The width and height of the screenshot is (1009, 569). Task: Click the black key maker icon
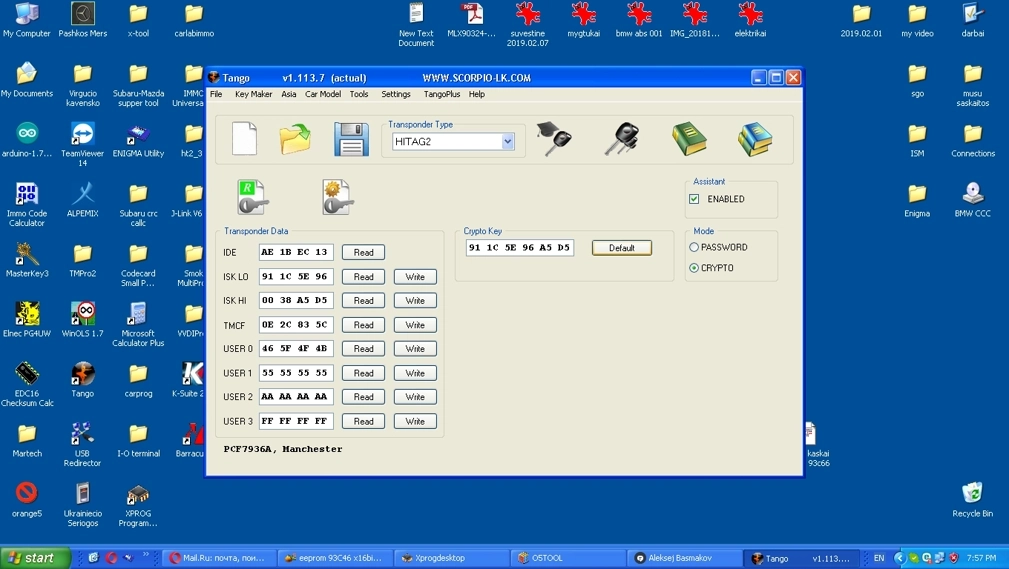point(622,138)
